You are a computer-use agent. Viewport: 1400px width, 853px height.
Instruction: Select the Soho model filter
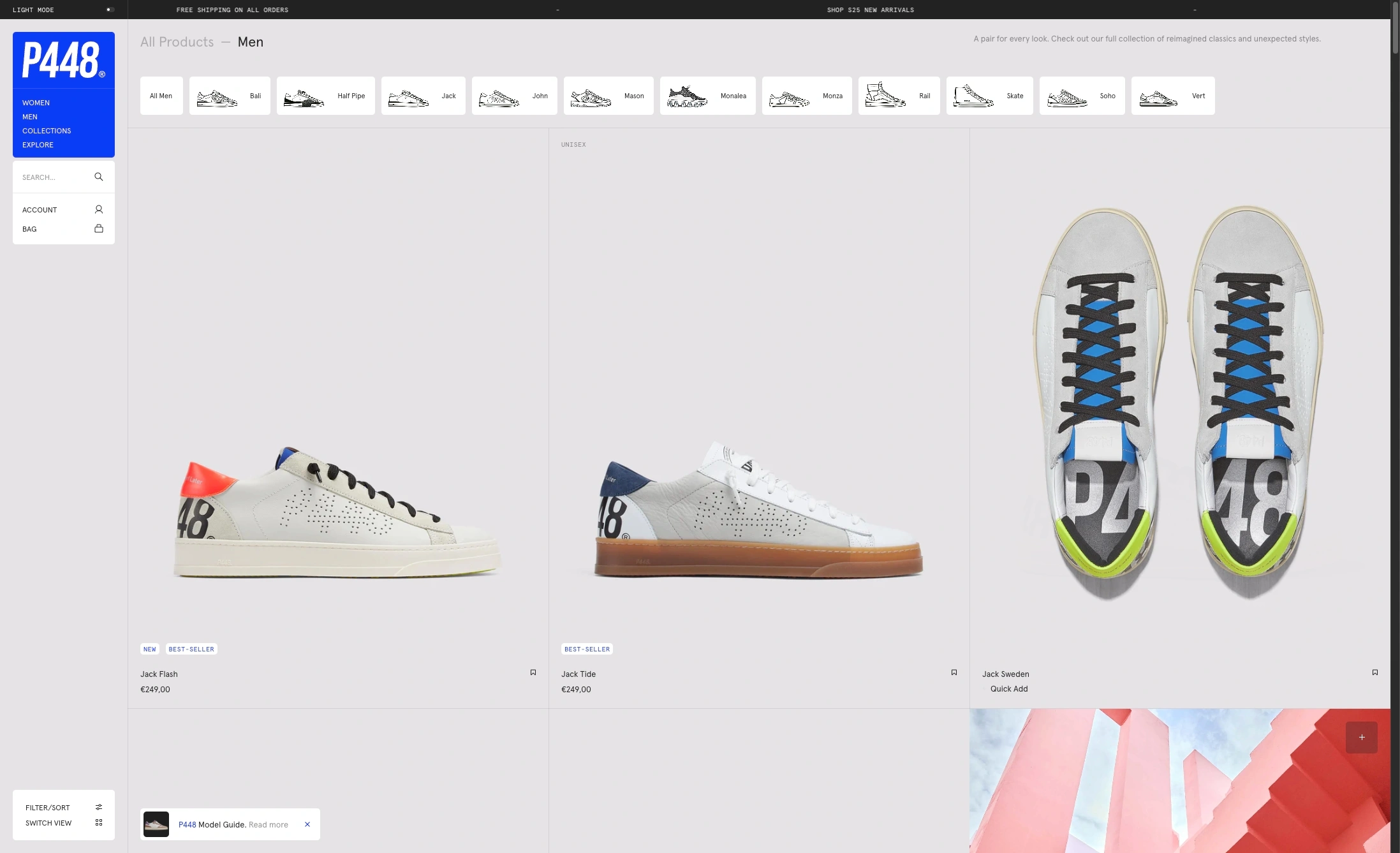pos(1082,96)
